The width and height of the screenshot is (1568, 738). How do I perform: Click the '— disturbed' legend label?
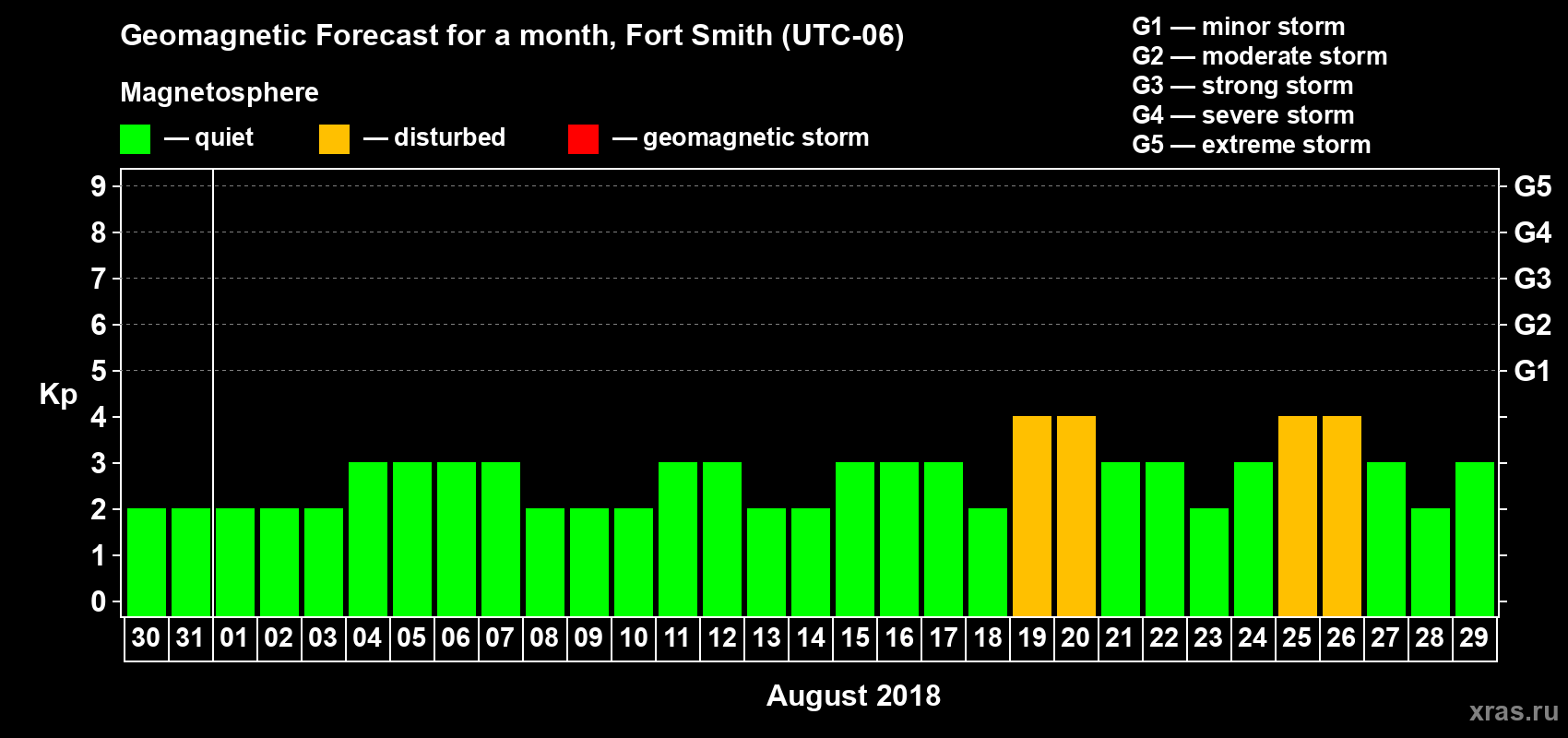point(434,137)
